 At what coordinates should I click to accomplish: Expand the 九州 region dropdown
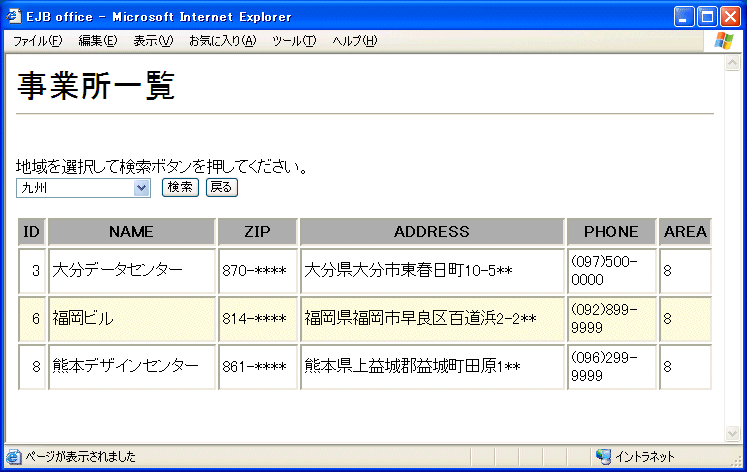tap(141, 188)
